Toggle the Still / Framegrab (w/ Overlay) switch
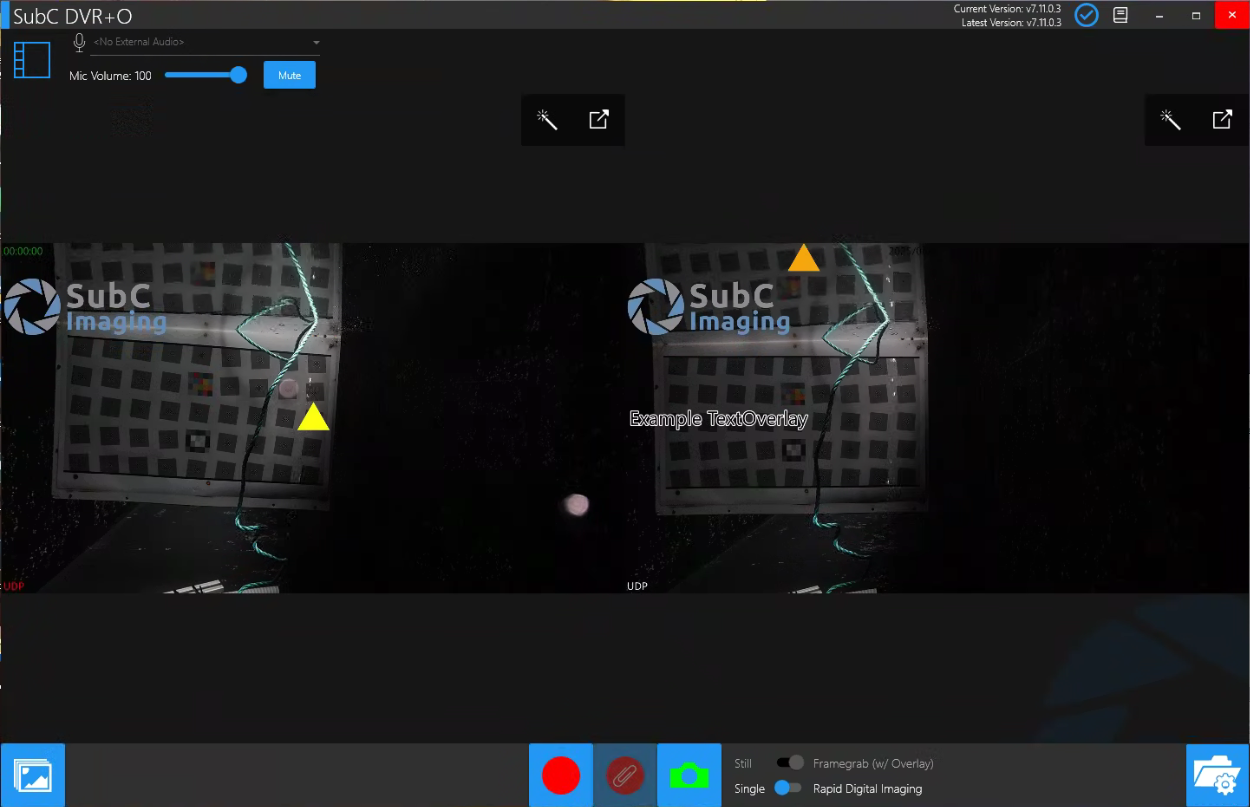The height and width of the screenshot is (807, 1250). (x=790, y=763)
